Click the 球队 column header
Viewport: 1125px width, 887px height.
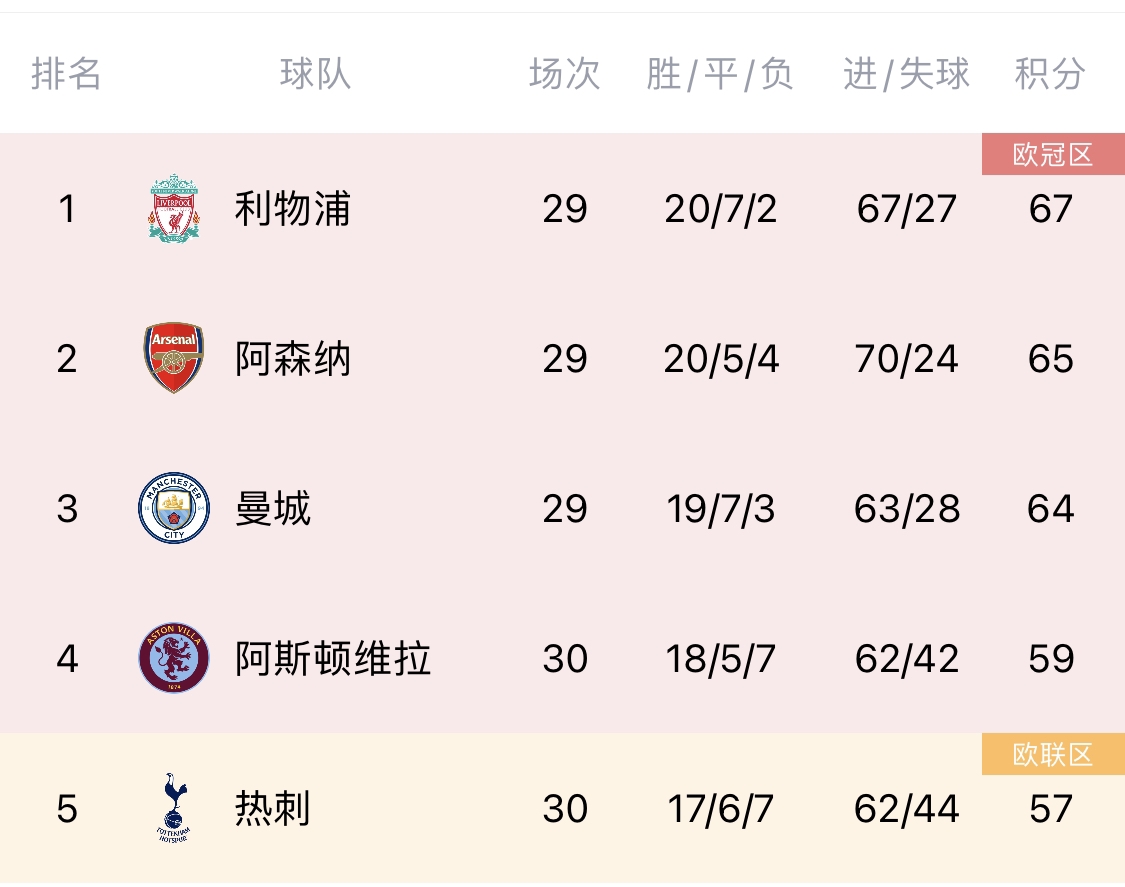coord(315,74)
